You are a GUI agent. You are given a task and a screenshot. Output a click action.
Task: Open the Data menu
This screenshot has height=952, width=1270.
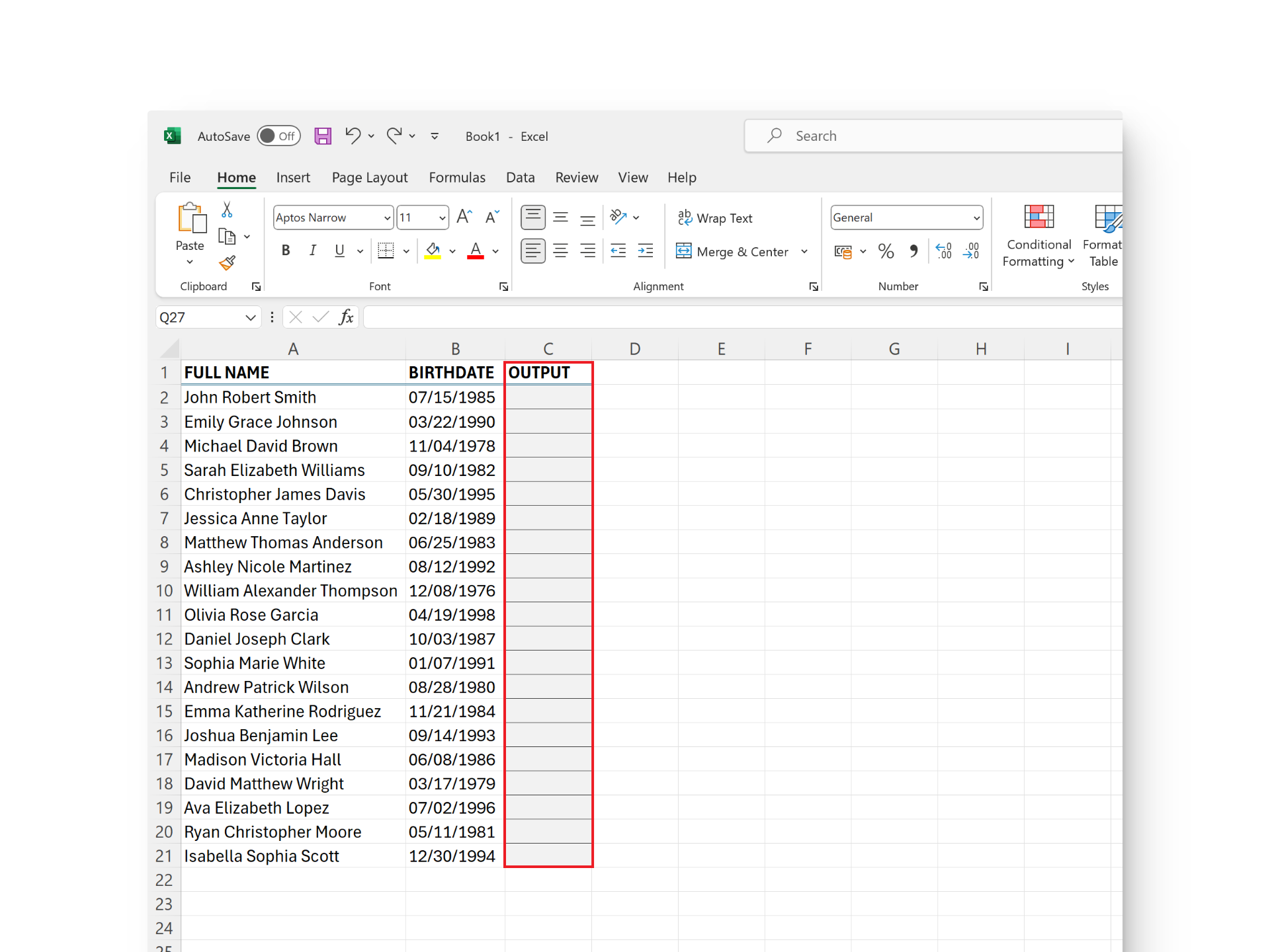(520, 177)
